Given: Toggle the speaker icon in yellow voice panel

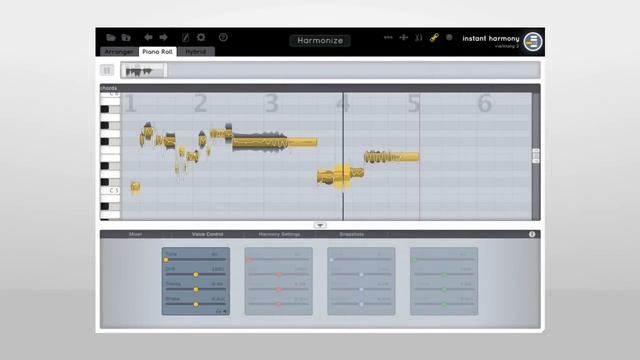Looking at the screenshot, I should (224, 311).
